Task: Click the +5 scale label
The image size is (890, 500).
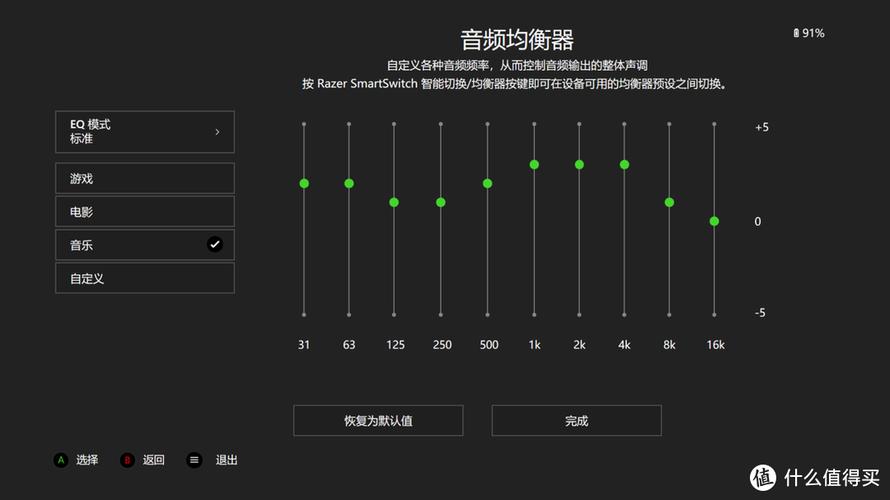Action: (762, 127)
